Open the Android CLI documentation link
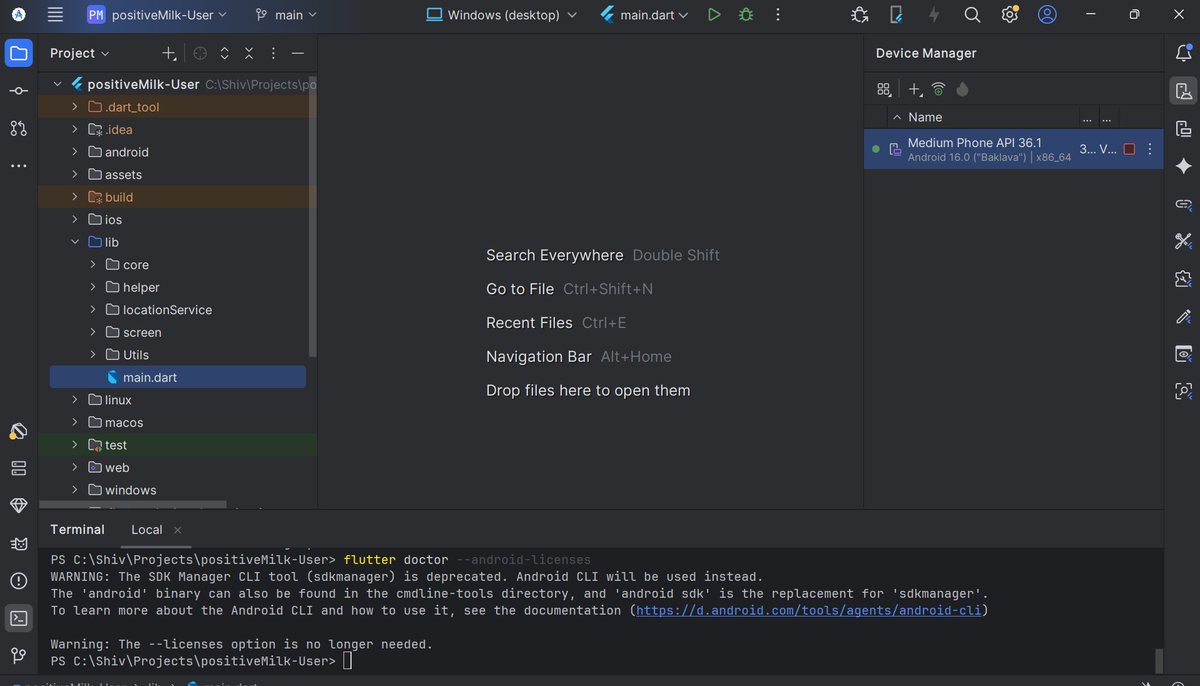 pyautogui.click(x=810, y=610)
